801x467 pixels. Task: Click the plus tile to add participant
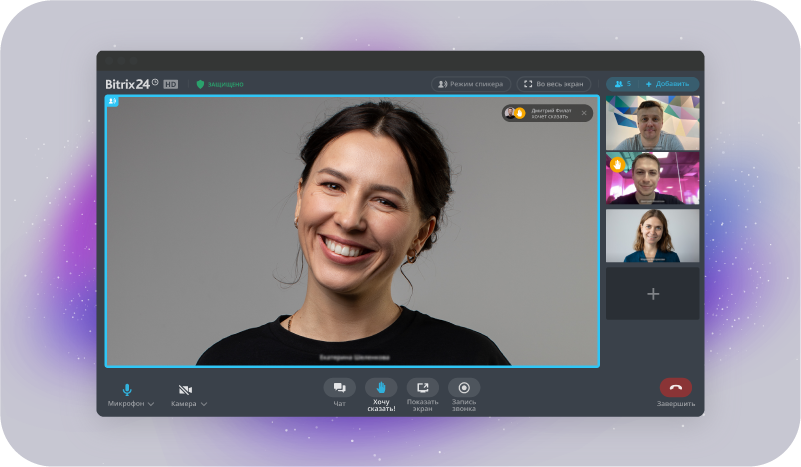652,294
